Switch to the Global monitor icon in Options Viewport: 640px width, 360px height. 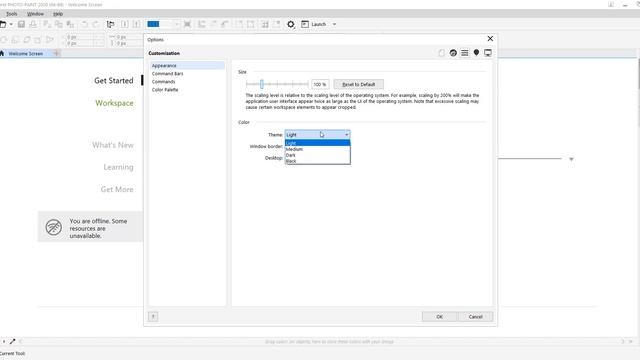click(x=488, y=53)
